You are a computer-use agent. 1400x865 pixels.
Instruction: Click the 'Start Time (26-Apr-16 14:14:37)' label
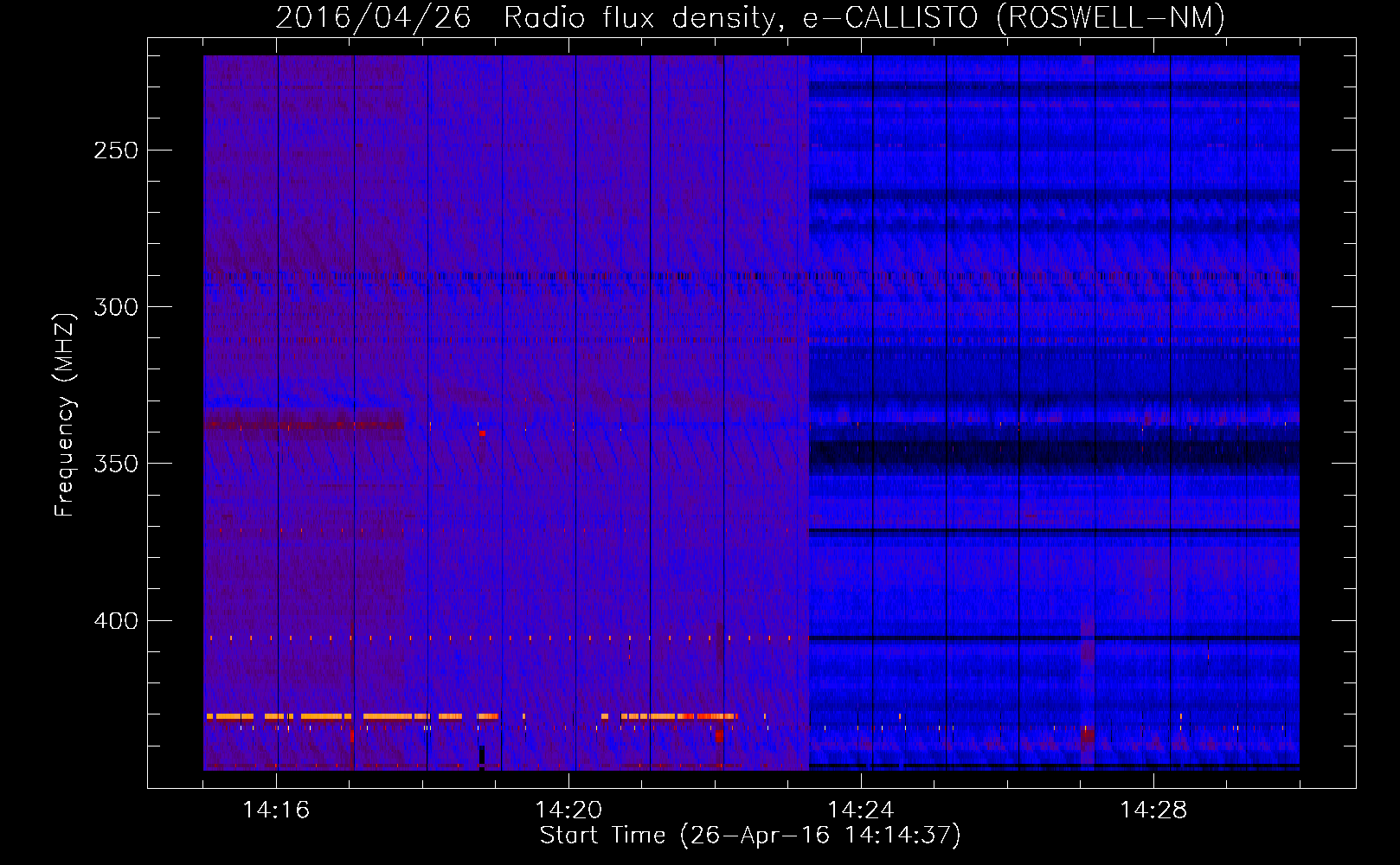pos(750,836)
